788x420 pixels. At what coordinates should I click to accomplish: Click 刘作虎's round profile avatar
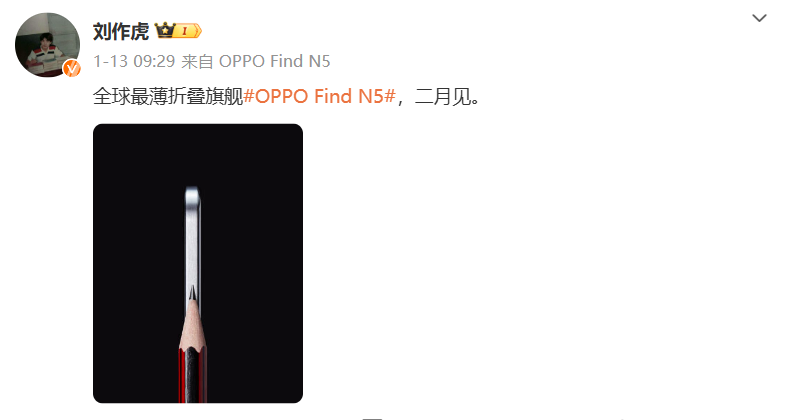click(47, 45)
